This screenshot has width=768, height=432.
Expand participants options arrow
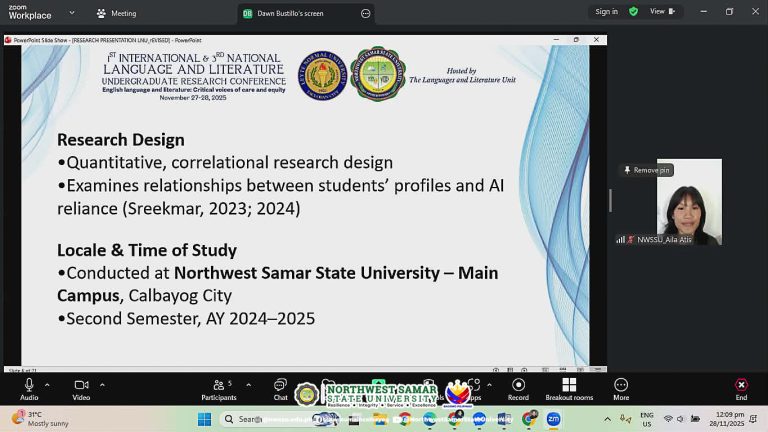(x=249, y=385)
